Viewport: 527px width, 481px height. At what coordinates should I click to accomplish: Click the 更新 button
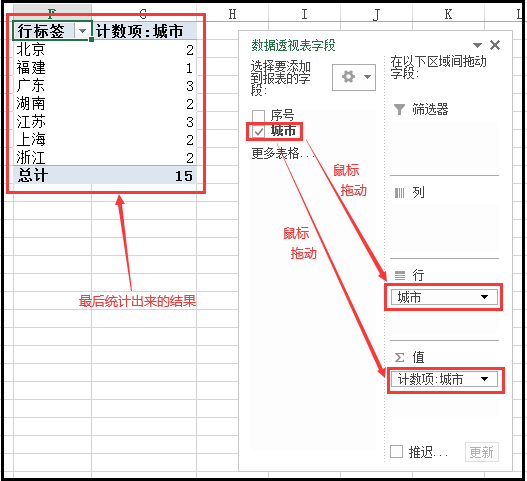click(482, 452)
